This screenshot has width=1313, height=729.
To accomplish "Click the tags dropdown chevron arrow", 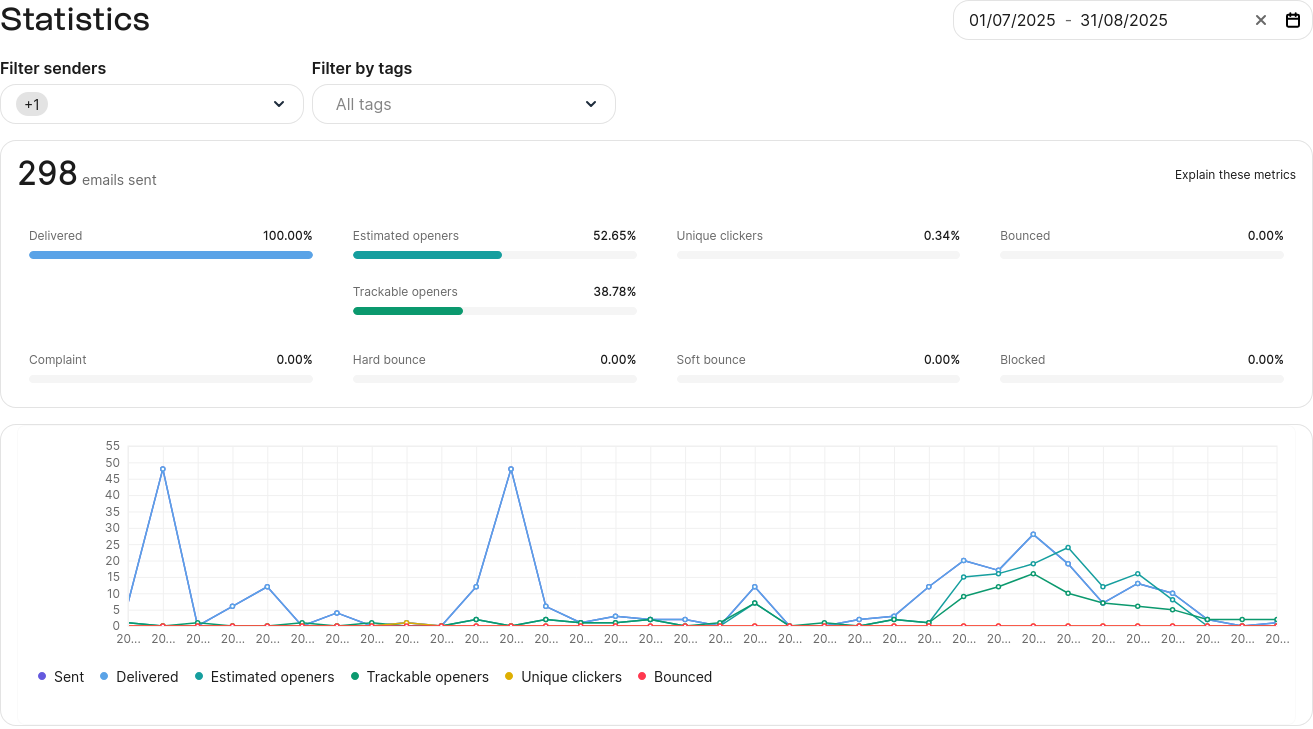I will click(x=591, y=104).
